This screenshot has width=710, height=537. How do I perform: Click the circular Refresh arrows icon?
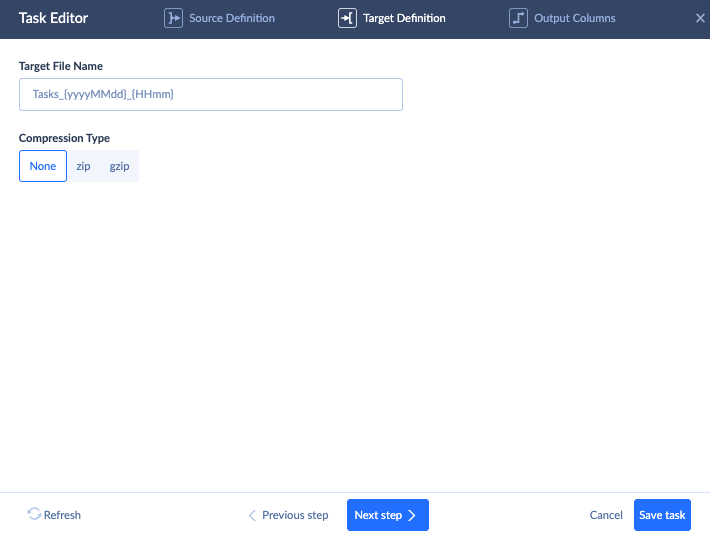34,514
